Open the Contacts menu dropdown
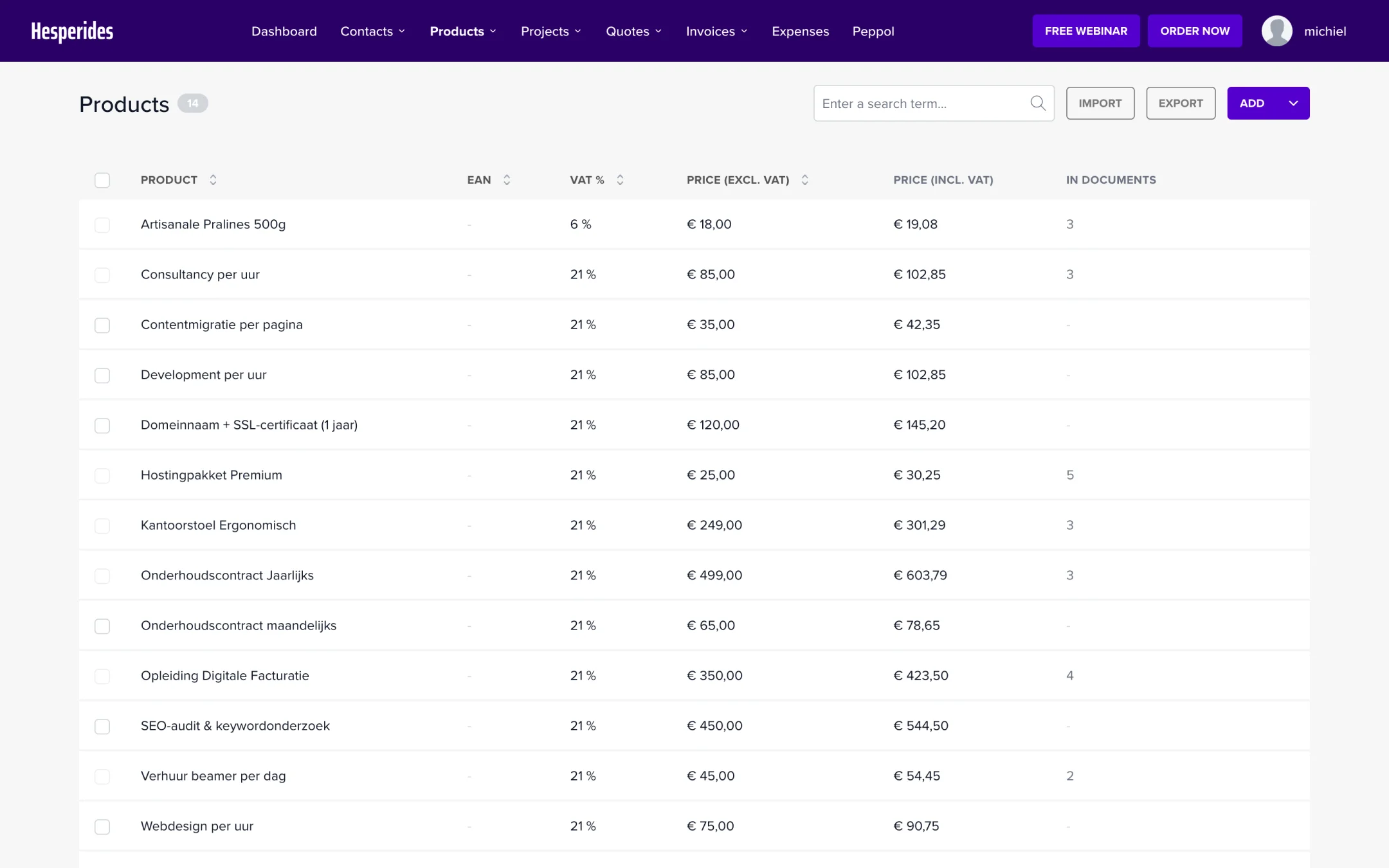Screen dimensions: 1389x868 coord(373,31)
